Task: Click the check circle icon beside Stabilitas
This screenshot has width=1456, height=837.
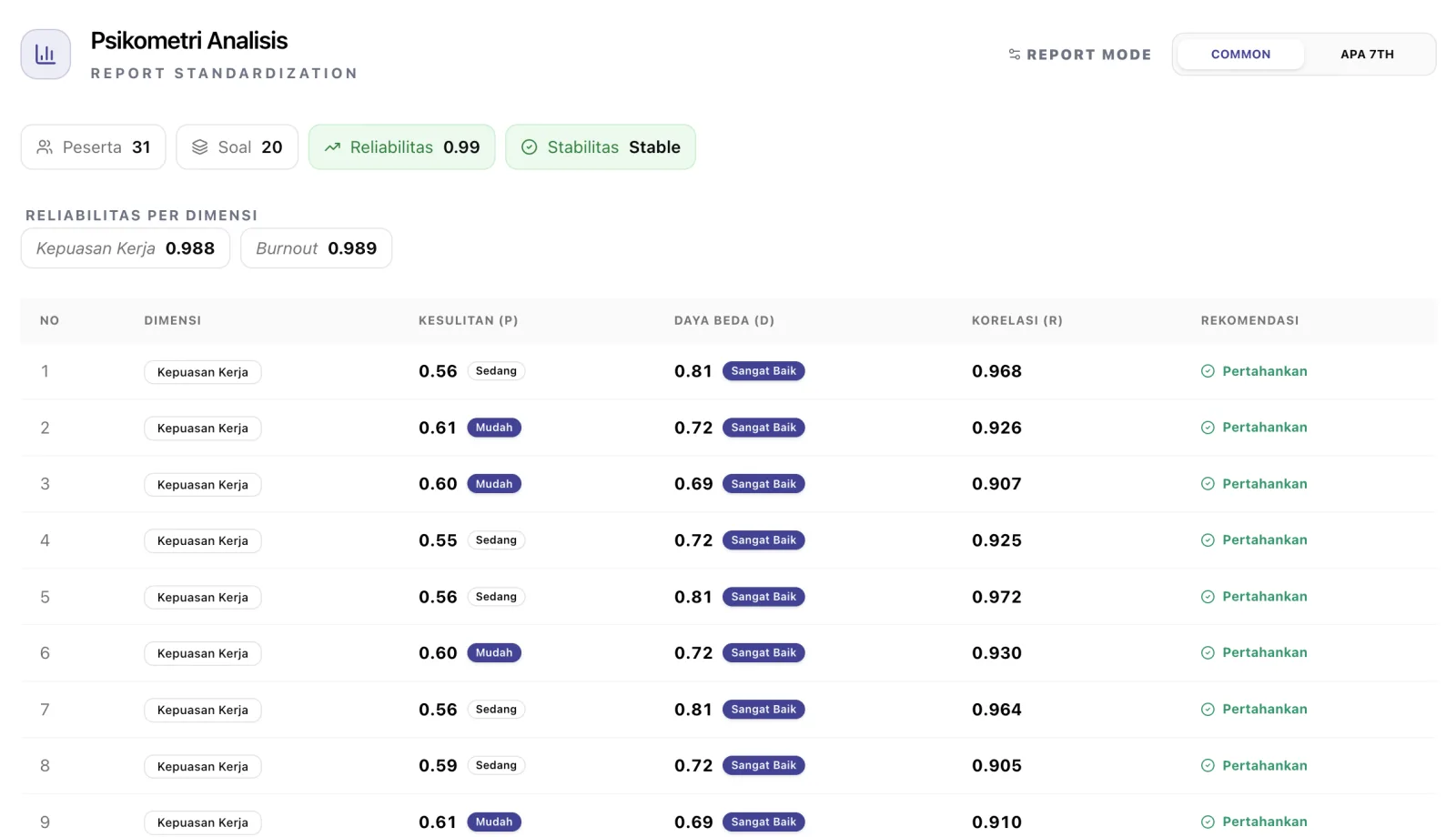Action: click(x=529, y=147)
